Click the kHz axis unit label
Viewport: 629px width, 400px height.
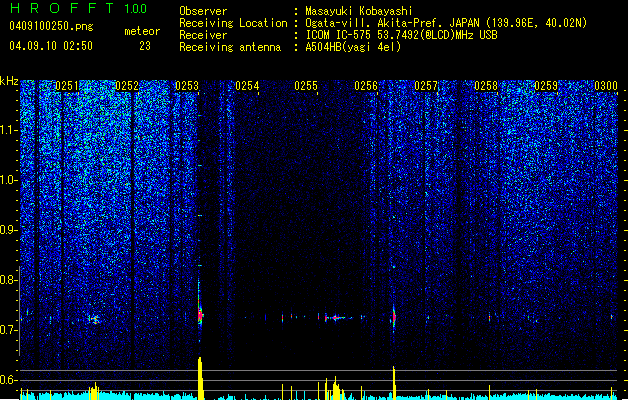(x=9, y=81)
